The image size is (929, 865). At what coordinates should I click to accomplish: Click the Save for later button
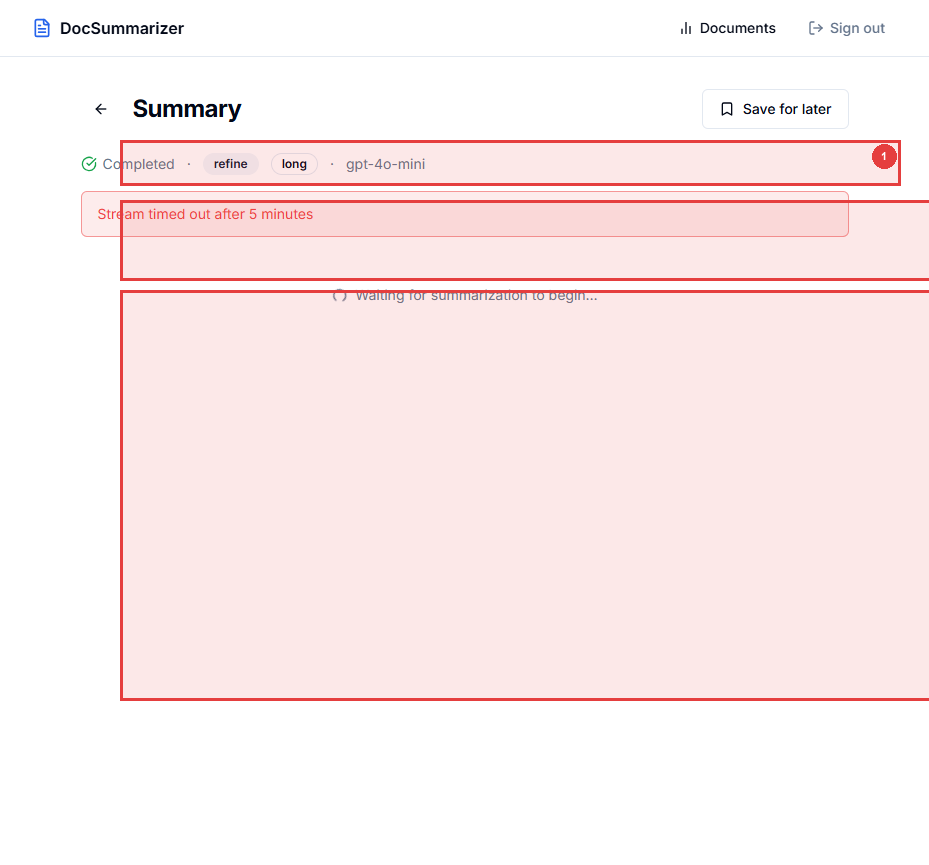click(775, 109)
